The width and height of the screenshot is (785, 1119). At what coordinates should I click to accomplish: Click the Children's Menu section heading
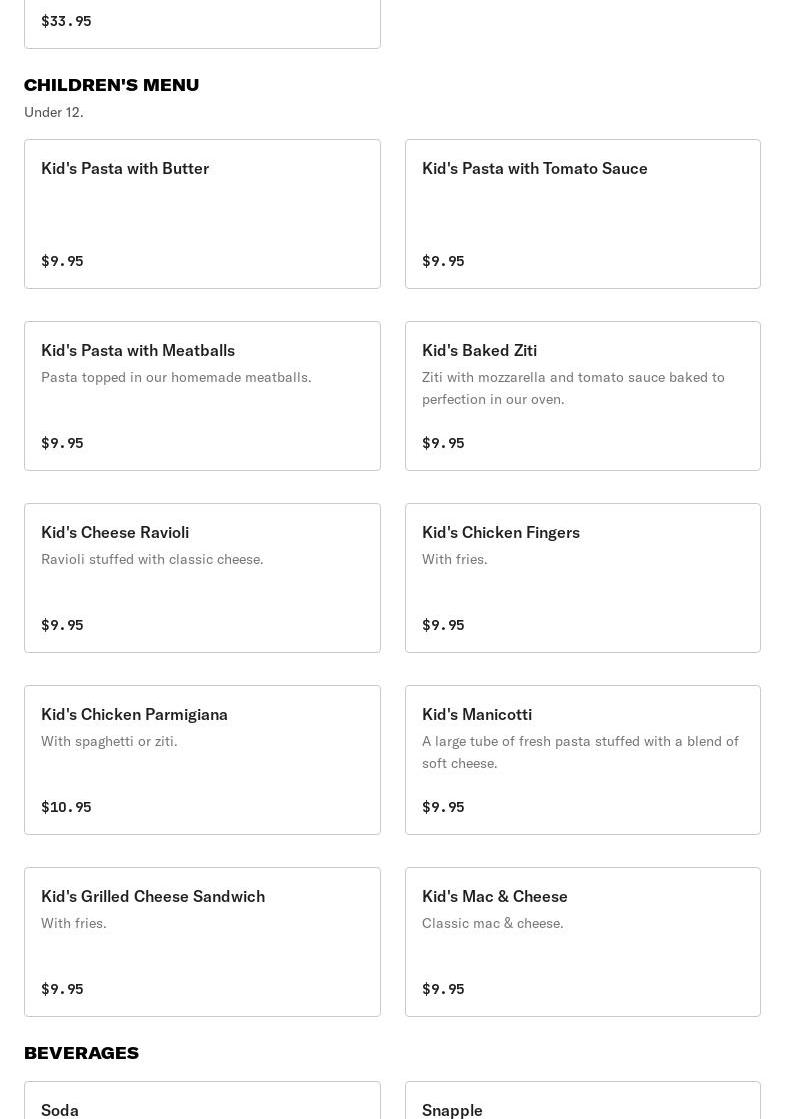click(112, 85)
